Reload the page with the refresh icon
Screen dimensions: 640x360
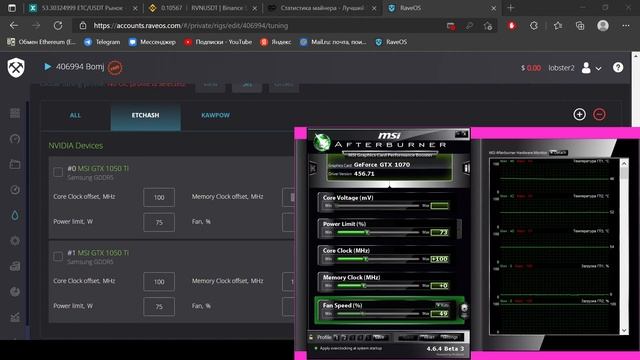[x=58, y=25]
